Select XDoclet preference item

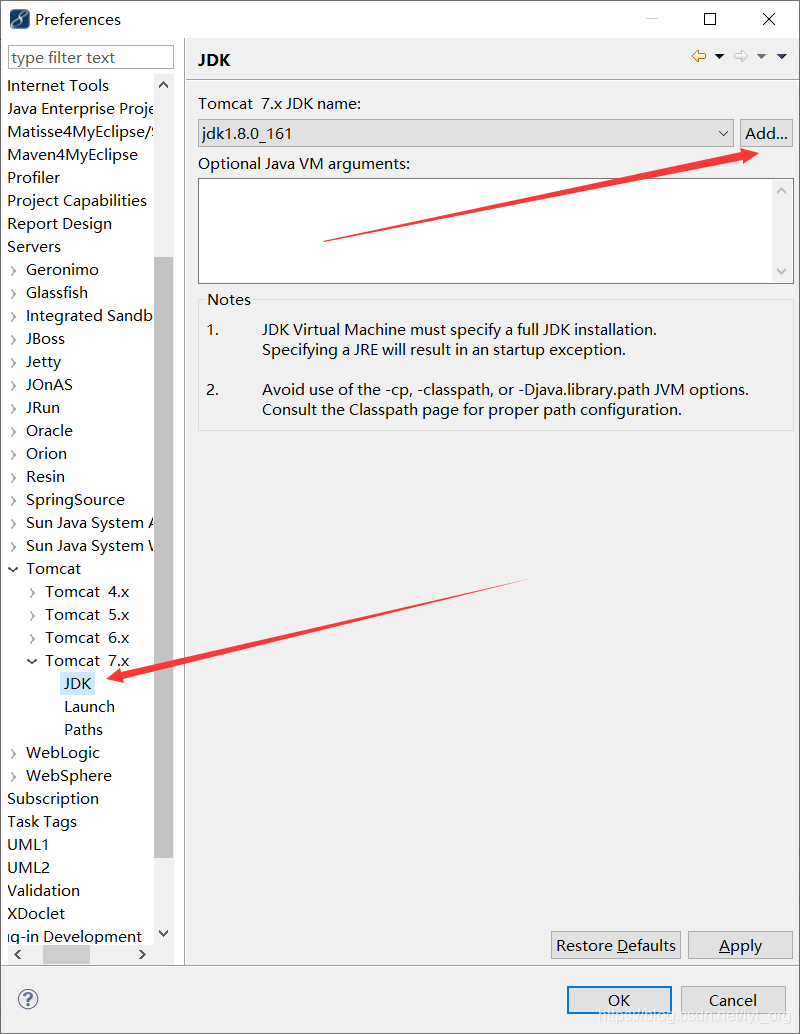tap(36, 914)
